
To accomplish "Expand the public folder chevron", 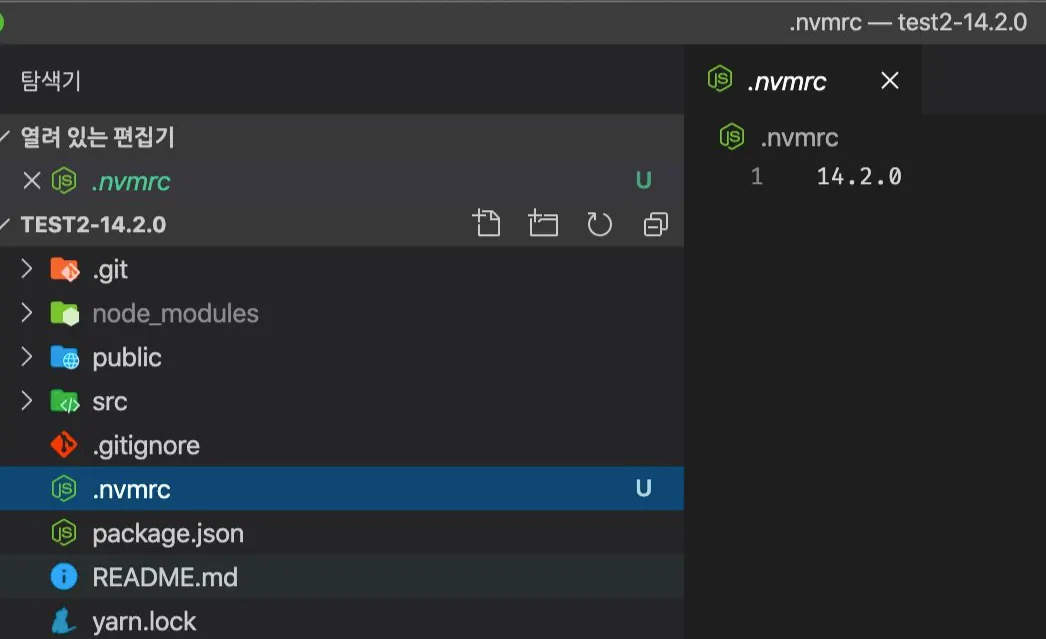I will click(27, 357).
